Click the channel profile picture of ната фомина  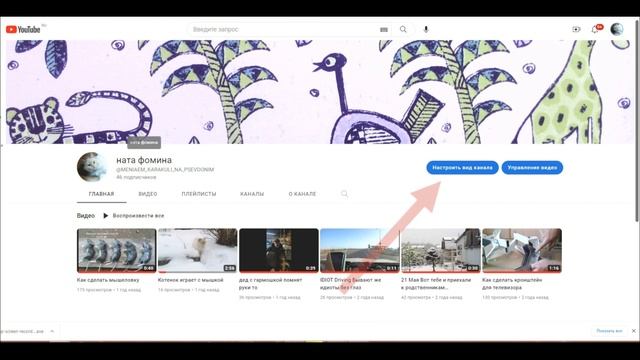[x=92, y=167]
